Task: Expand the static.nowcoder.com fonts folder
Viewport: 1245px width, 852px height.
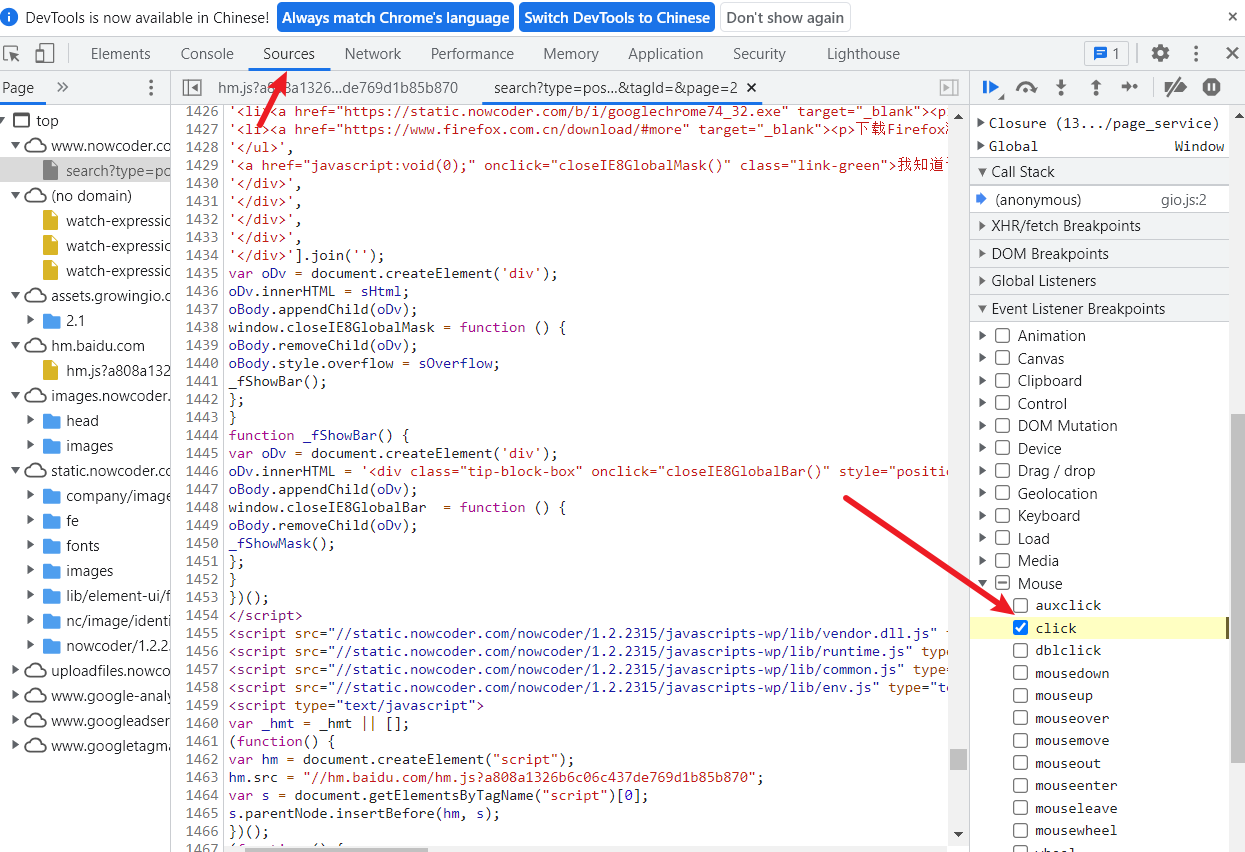Action: point(31,546)
